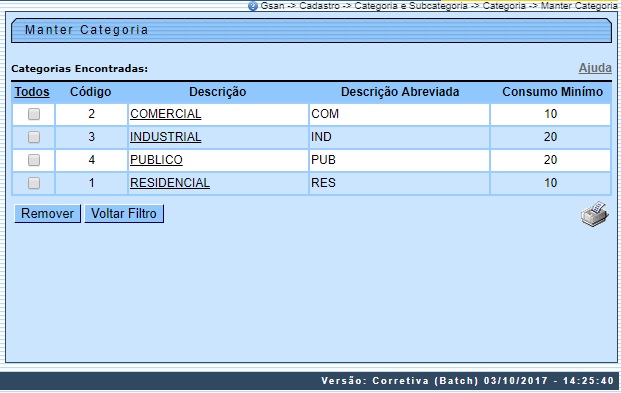Click consumo value 20 in INDUSTRIAL row
The width and height of the screenshot is (621, 393).
coord(551,137)
